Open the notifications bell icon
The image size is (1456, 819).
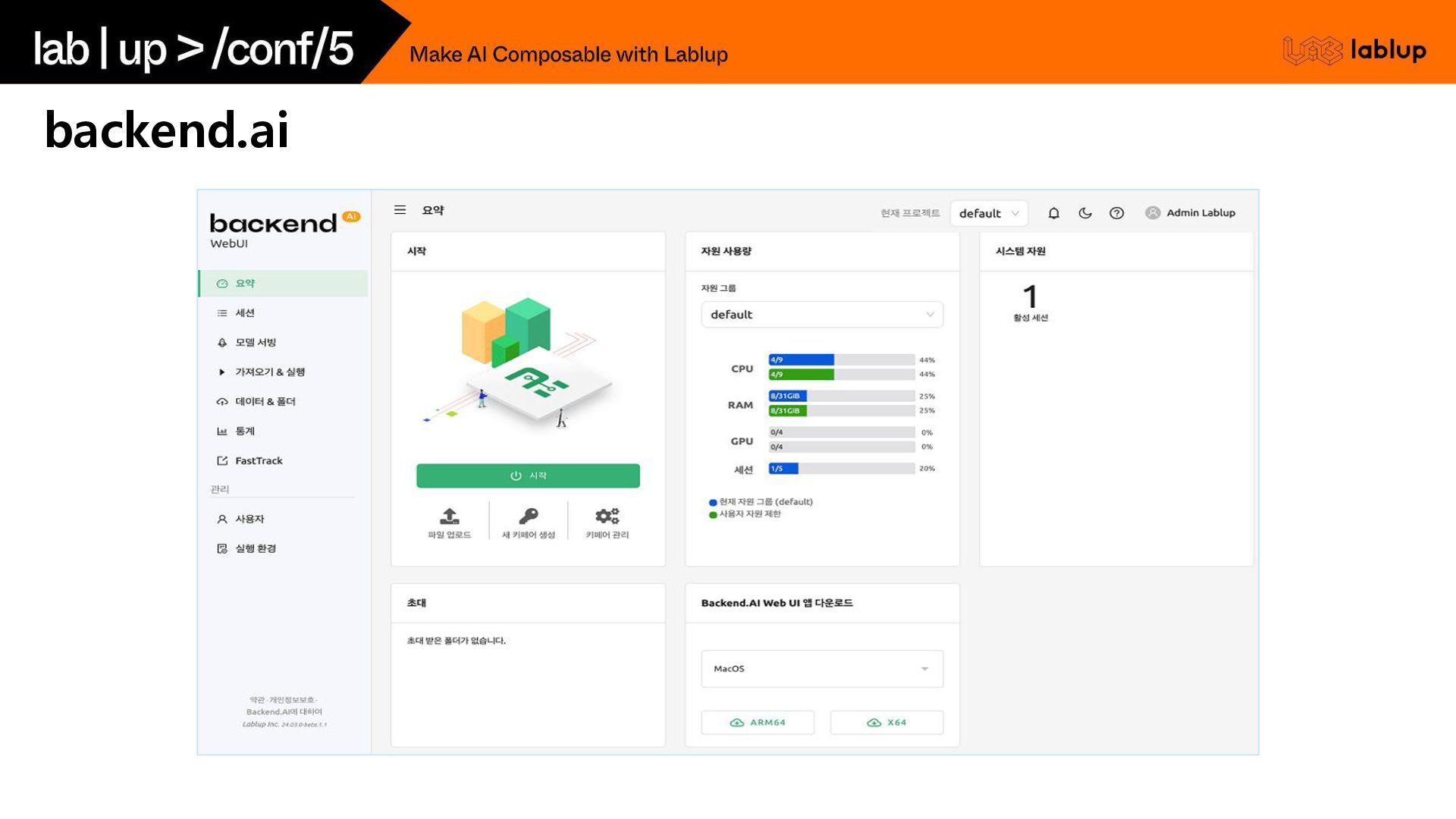tap(1053, 213)
